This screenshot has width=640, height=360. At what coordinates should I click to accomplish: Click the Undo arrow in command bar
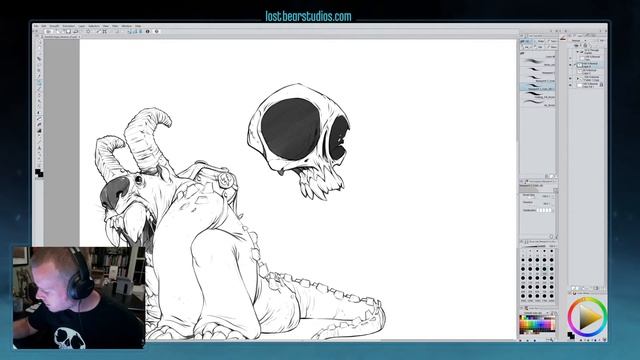tap(76, 31)
